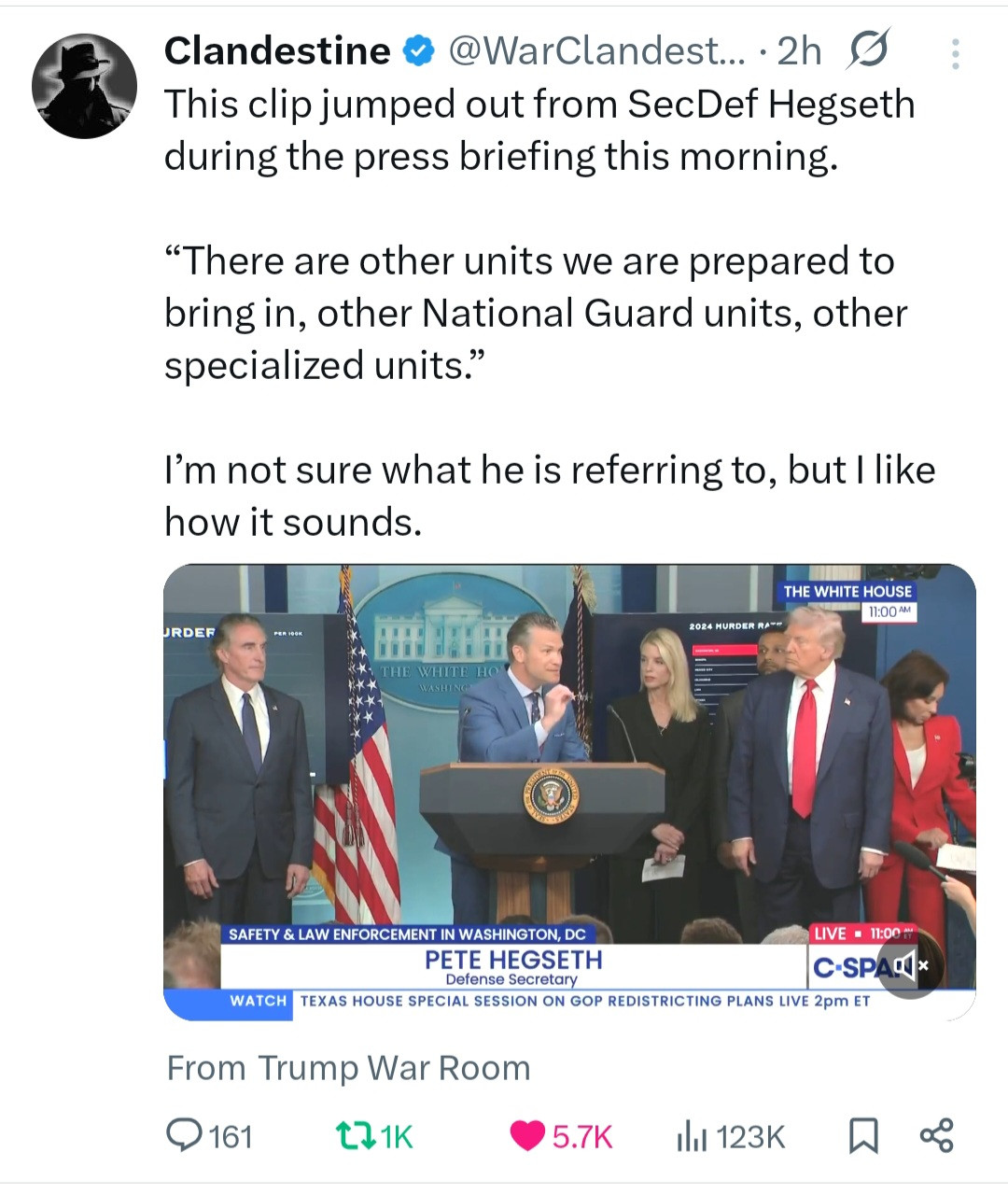Screen dimensions: 1008x1194
Task: Open the Clandestine display name
Action: point(277,50)
